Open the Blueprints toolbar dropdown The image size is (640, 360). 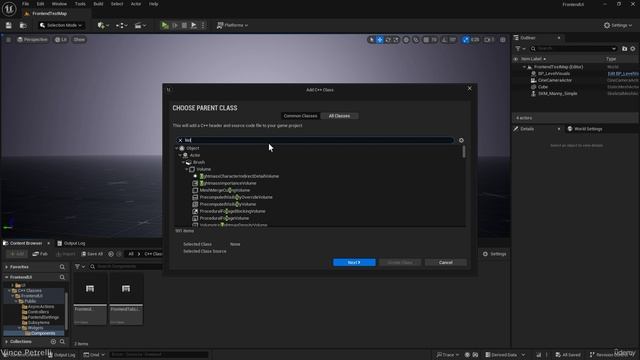[x=122, y=25]
